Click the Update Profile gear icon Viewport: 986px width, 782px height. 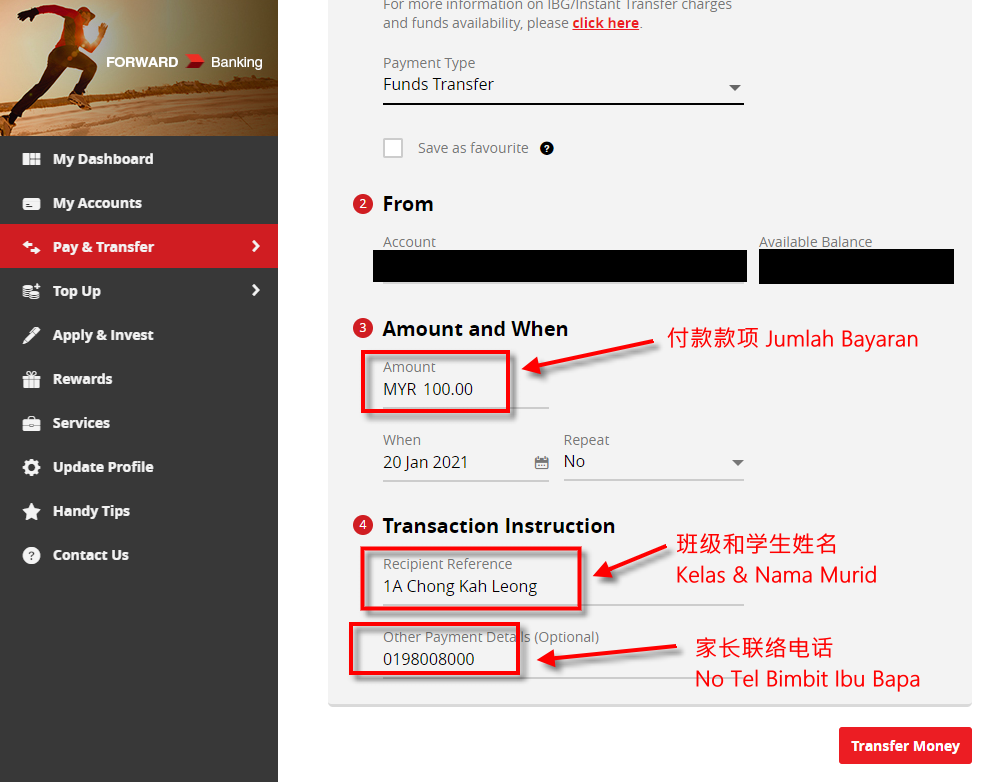[x=32, y=467]
